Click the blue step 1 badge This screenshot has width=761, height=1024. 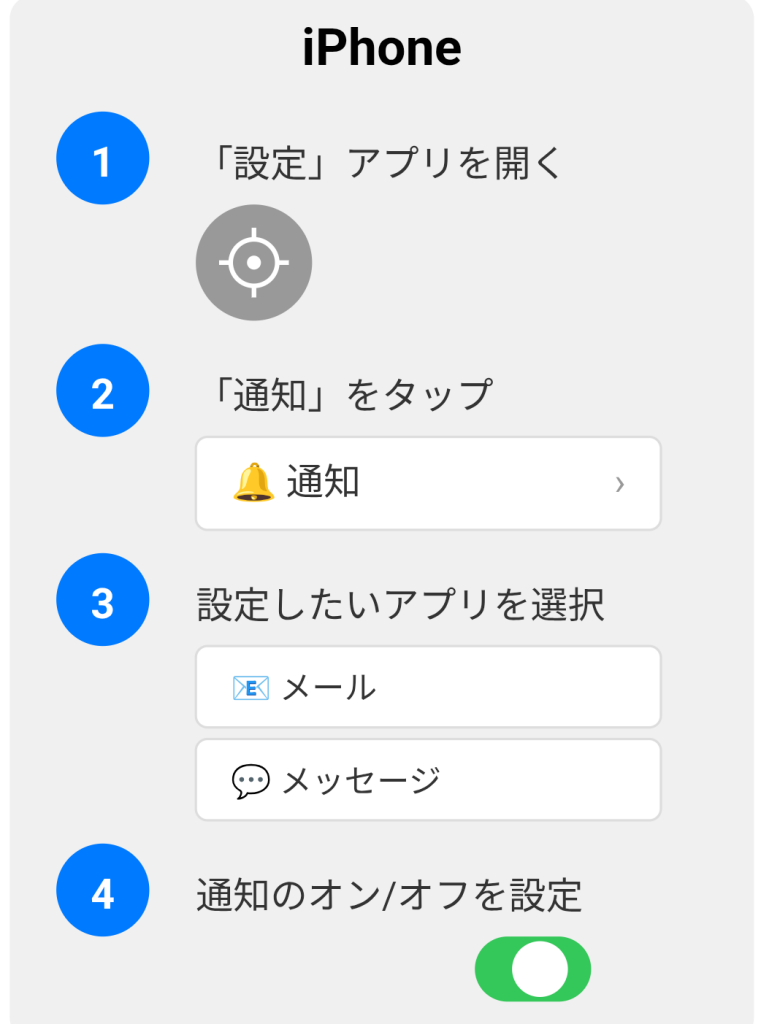tap(103, 160)
